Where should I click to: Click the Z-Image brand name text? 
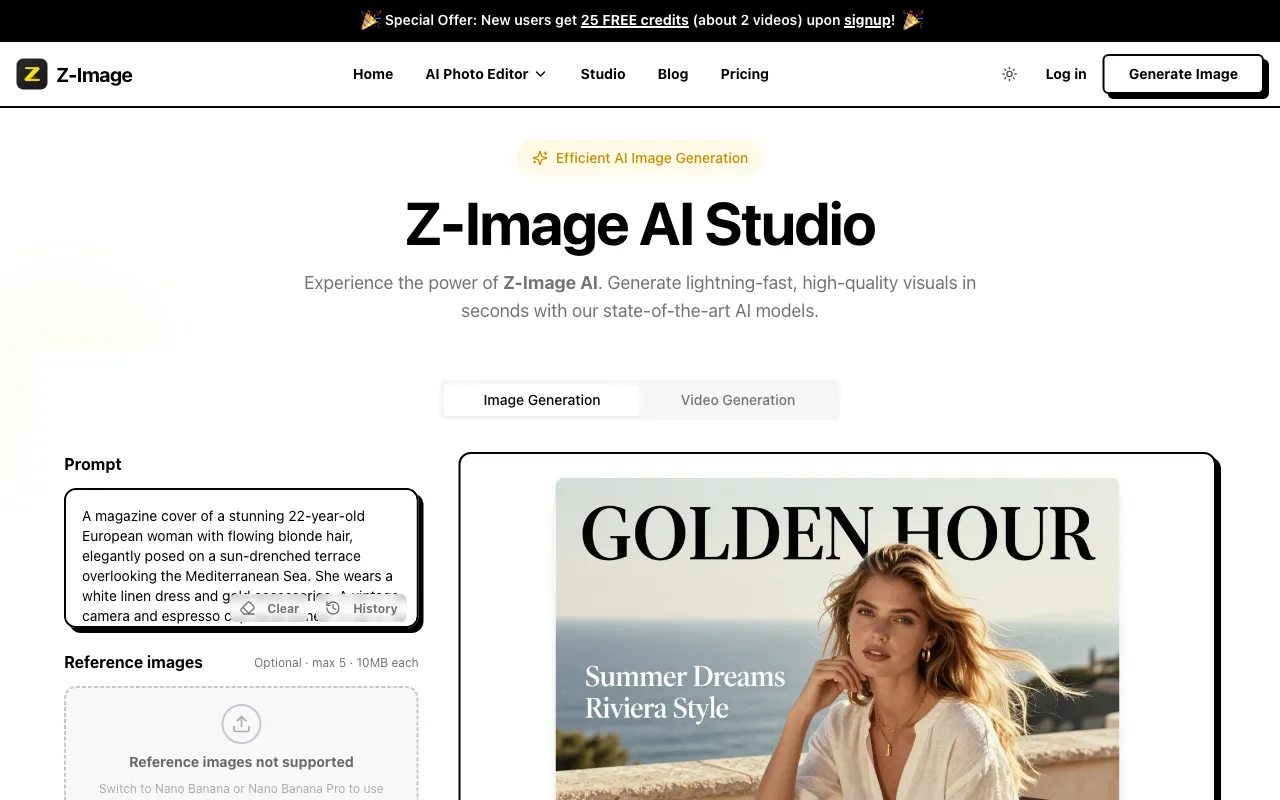tap(94, 75)
